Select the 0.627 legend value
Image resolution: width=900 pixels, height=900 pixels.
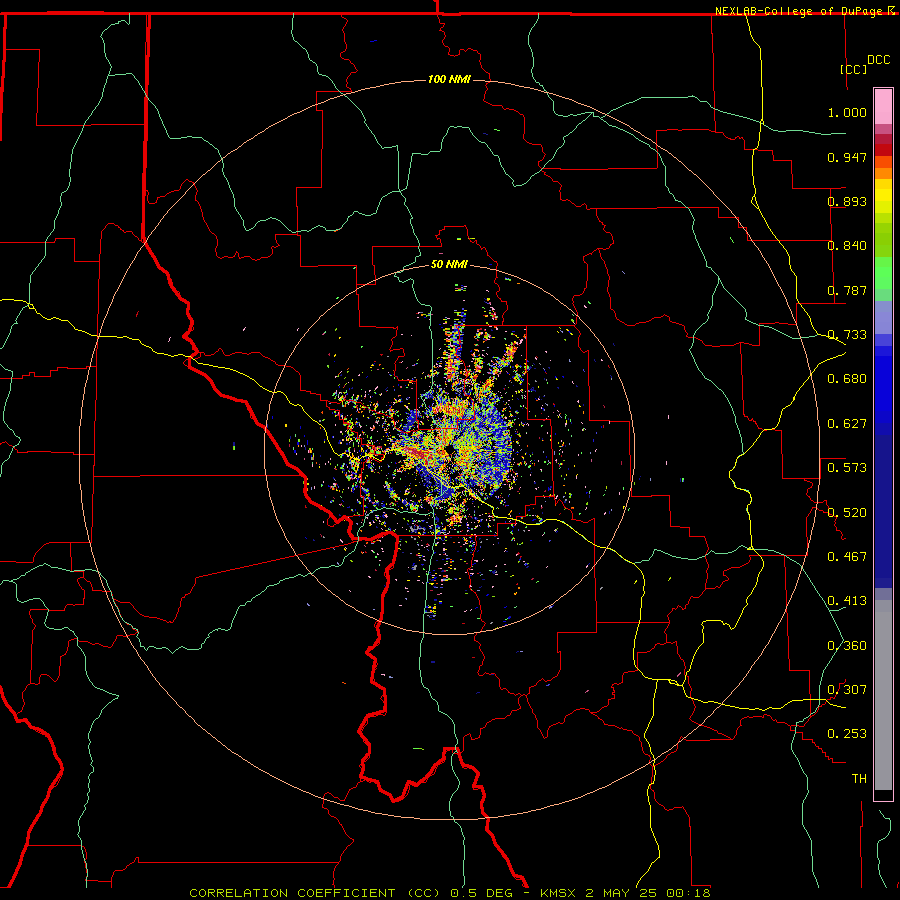point(847,424)
